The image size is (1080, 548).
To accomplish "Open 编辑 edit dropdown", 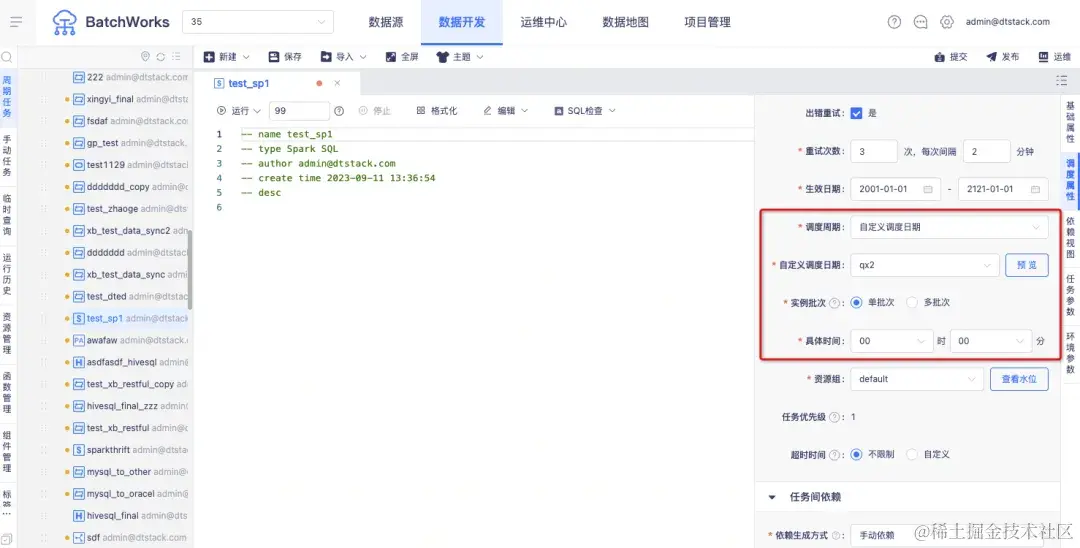I will click(x=506, y=111).
